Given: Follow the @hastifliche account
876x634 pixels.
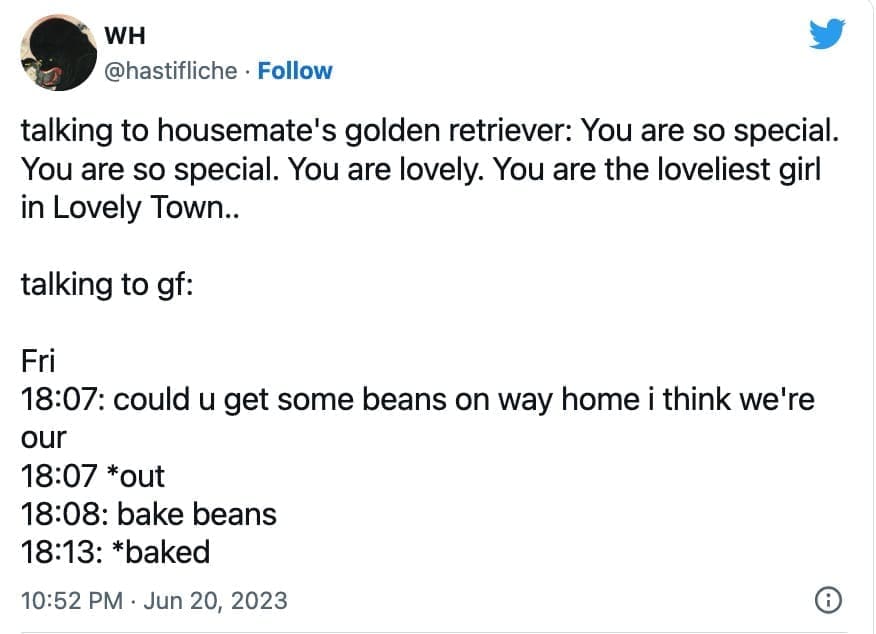Looking at the screenshot, I should tap(295, 71).
